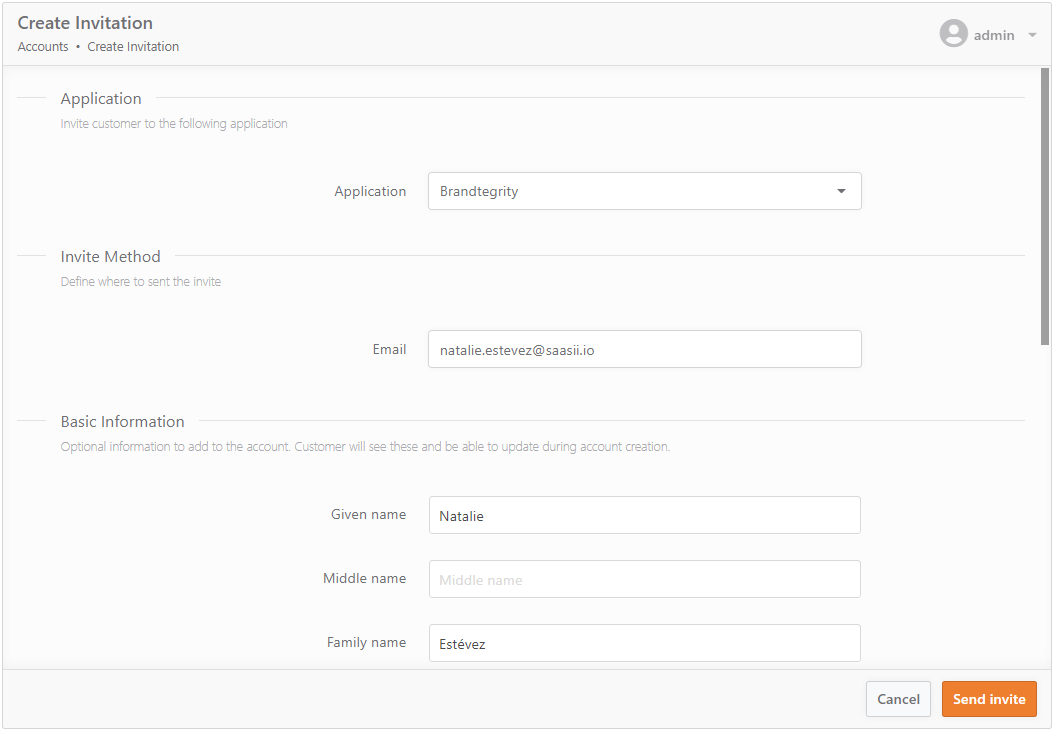The image size is (1054, 731).
Task: Click the vertical scrollbar thumb
Action: (1045, 206)
